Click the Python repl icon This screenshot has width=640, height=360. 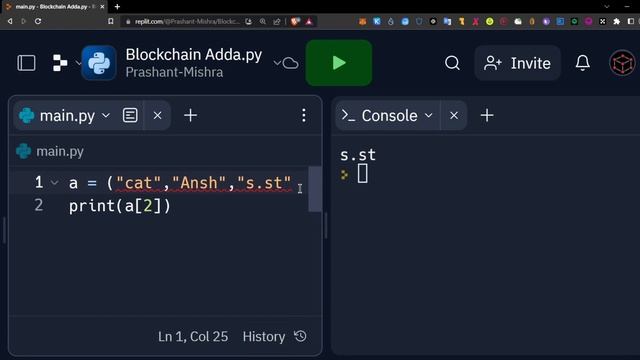[x=99, y=63]
